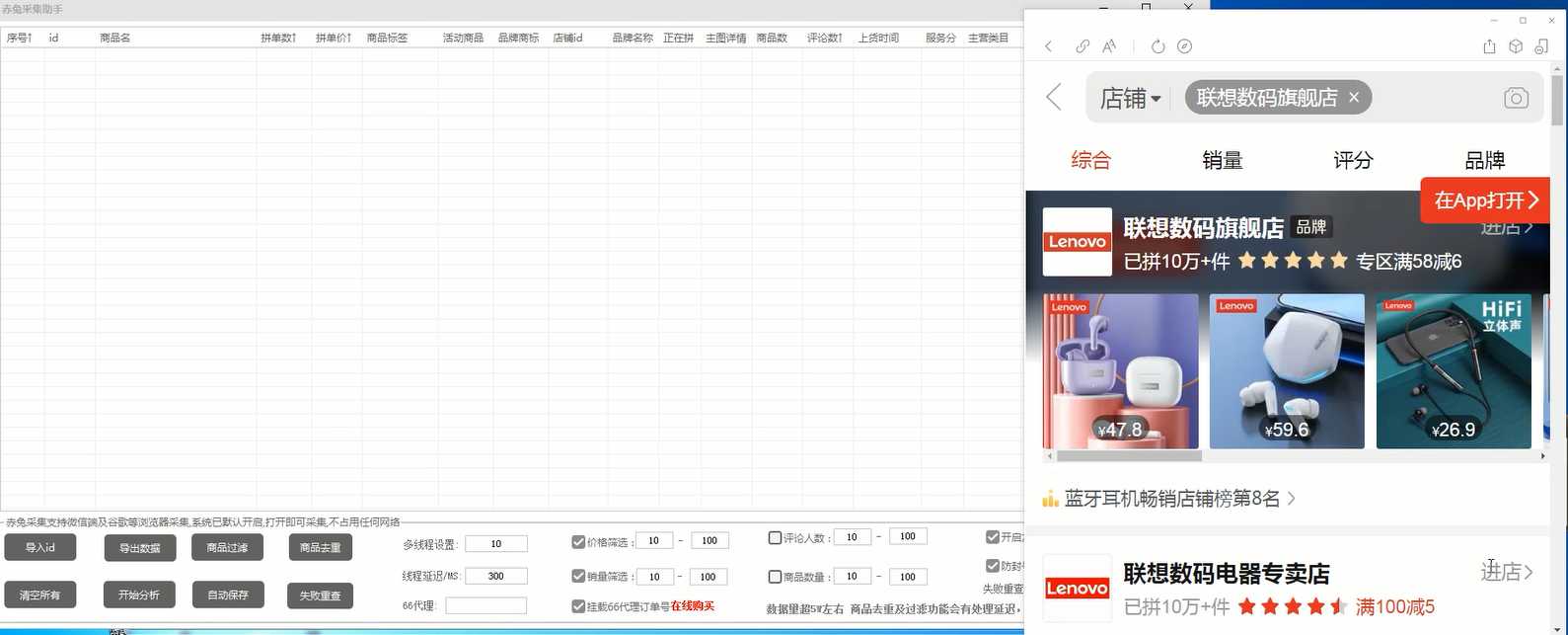
Task: Sort by the 评论数 column header
Action: click(x=825, y=38)
